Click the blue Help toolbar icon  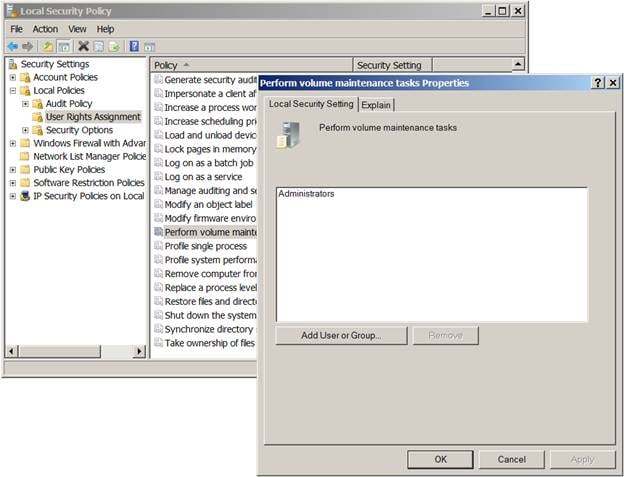click(x=134, y=46)
